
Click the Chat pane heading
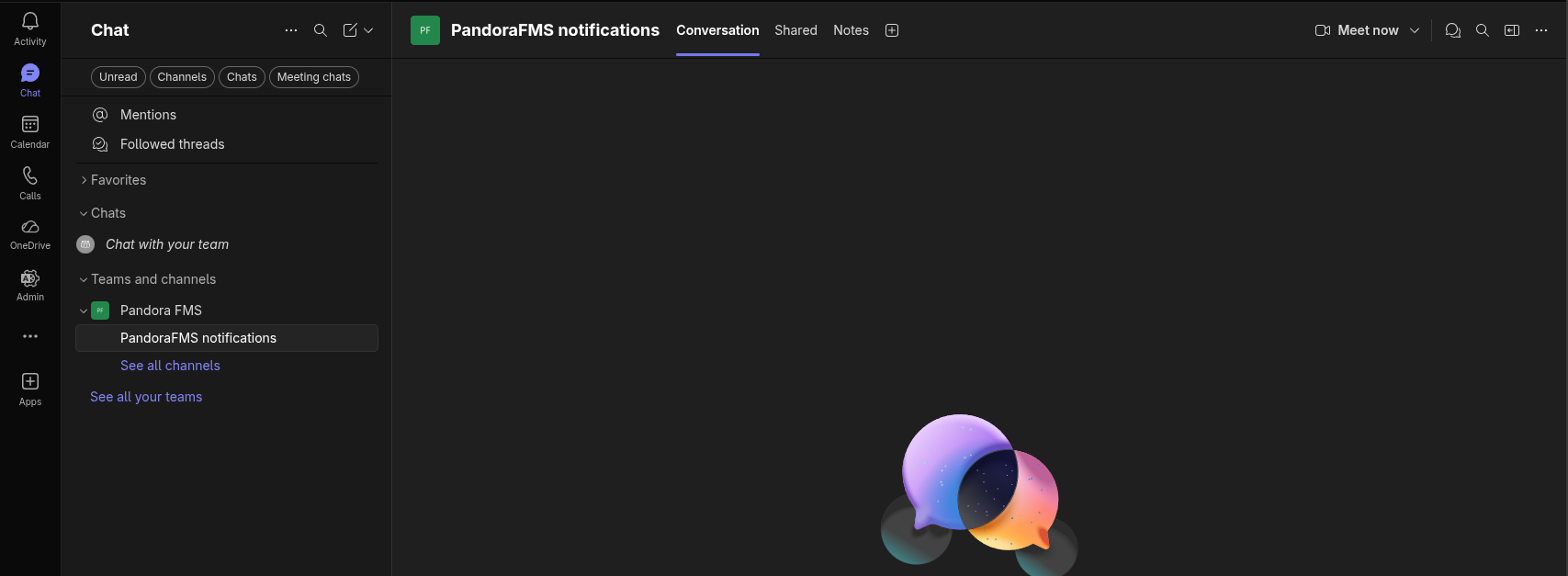click(110, 30)
